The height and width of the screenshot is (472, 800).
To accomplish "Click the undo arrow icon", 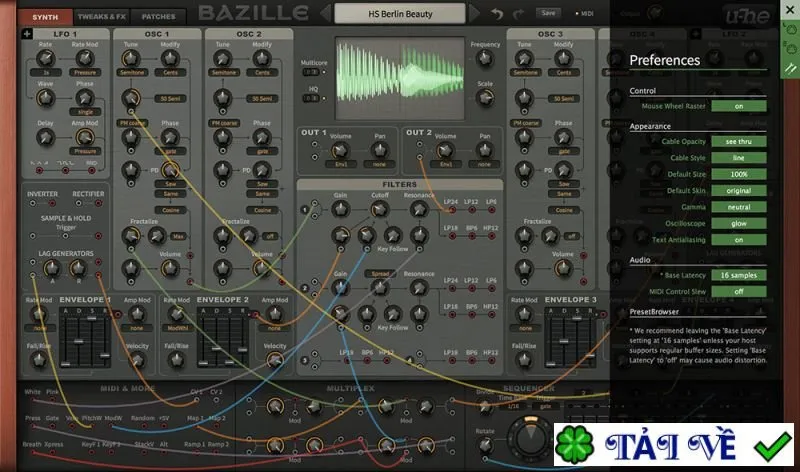I will 497,14.
